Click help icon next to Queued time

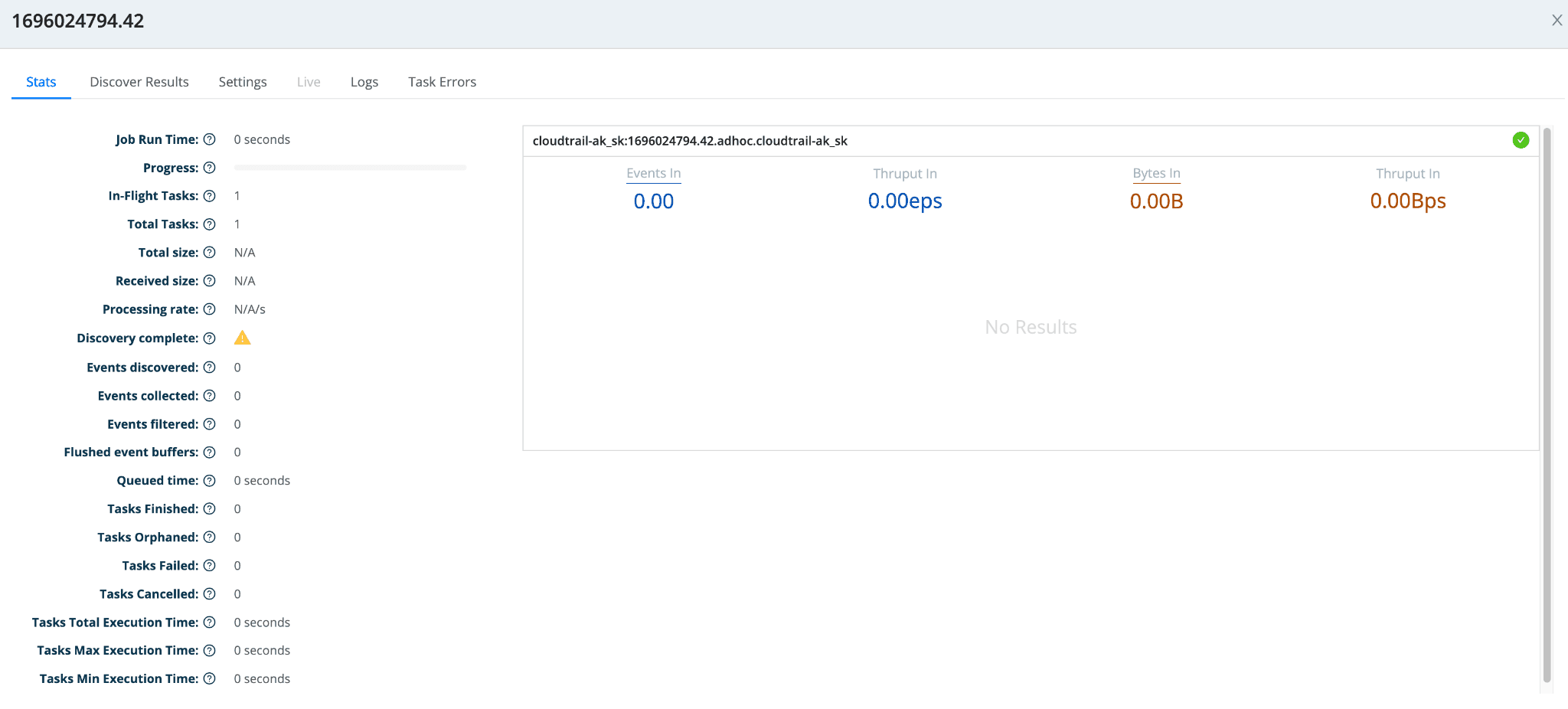(x=209, y=481)
